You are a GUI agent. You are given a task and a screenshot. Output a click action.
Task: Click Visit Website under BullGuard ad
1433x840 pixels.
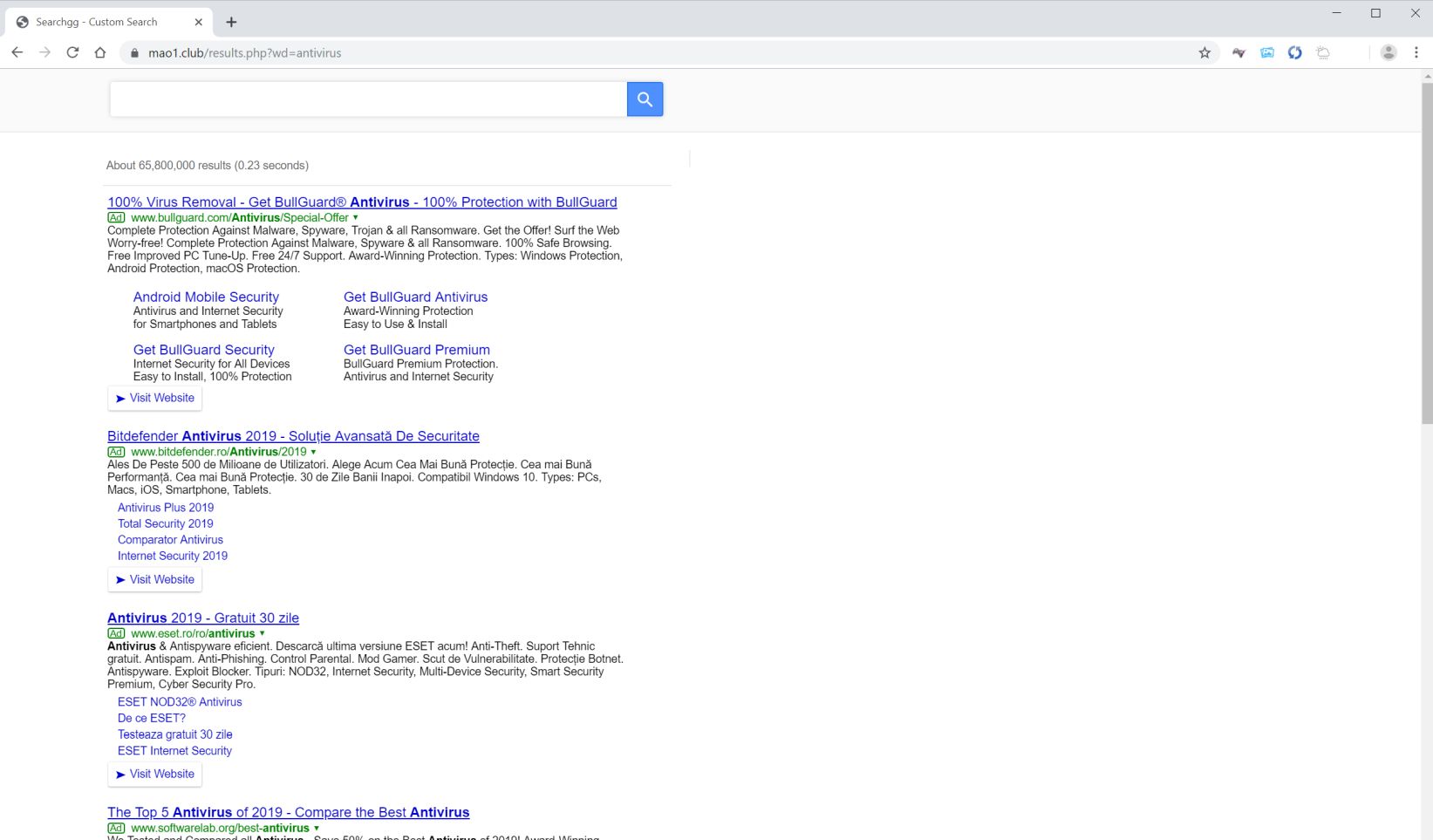pos(154,398)
